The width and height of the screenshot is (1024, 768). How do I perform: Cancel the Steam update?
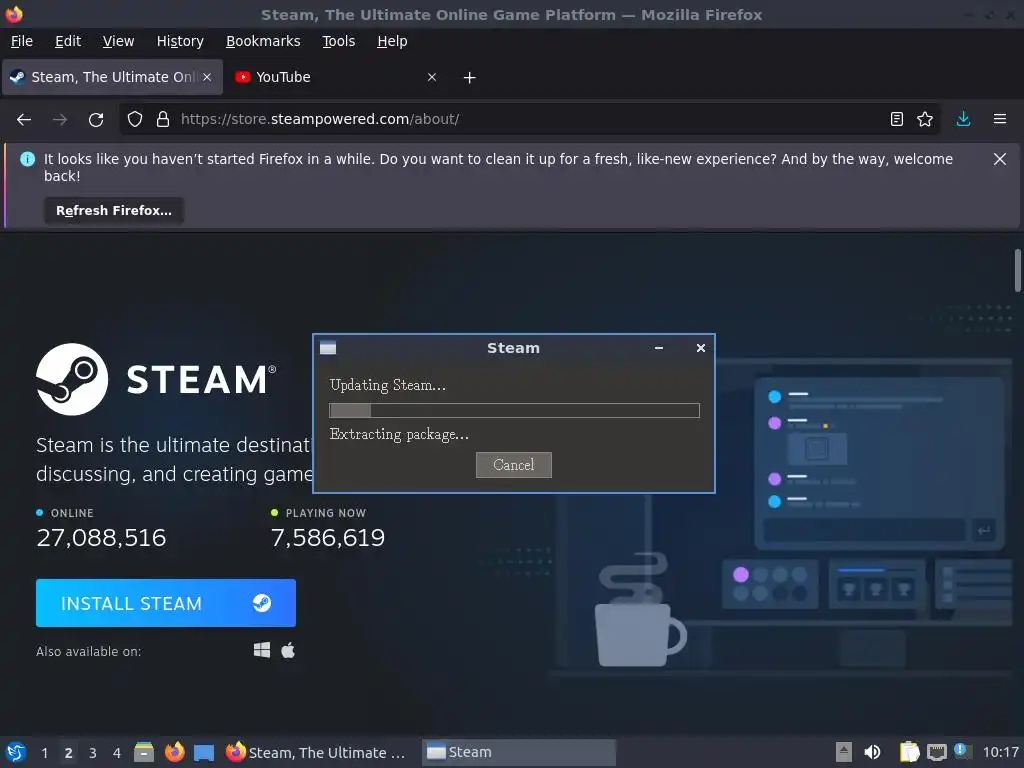513,465
